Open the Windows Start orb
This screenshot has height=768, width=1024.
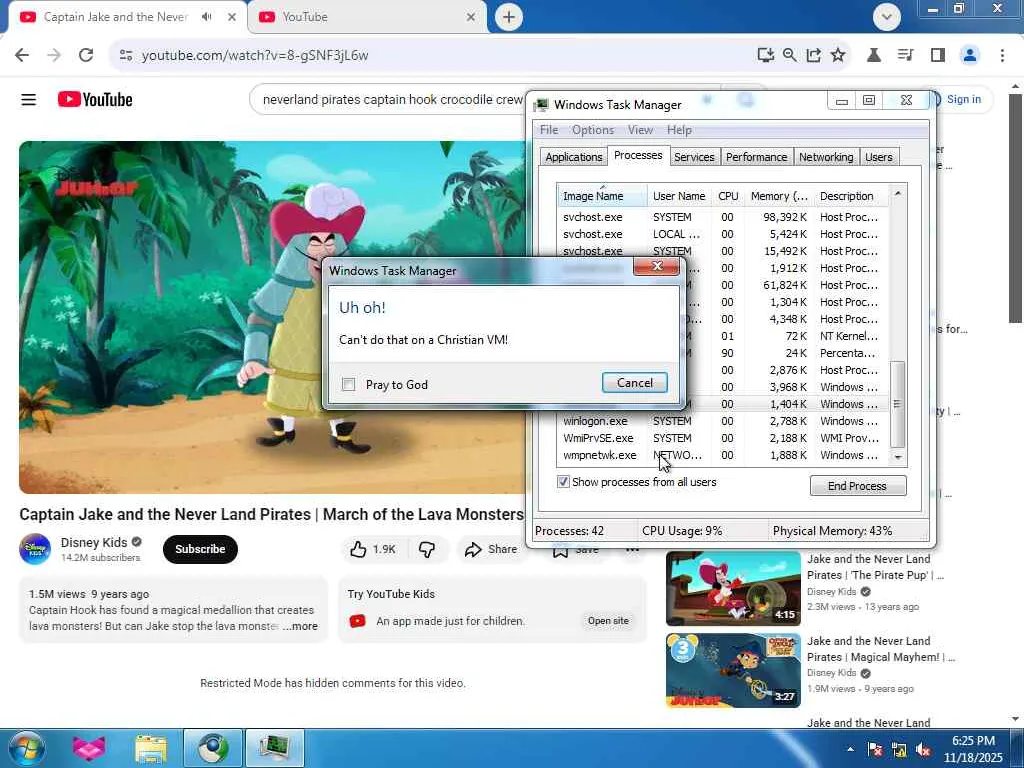coord(25,748)
